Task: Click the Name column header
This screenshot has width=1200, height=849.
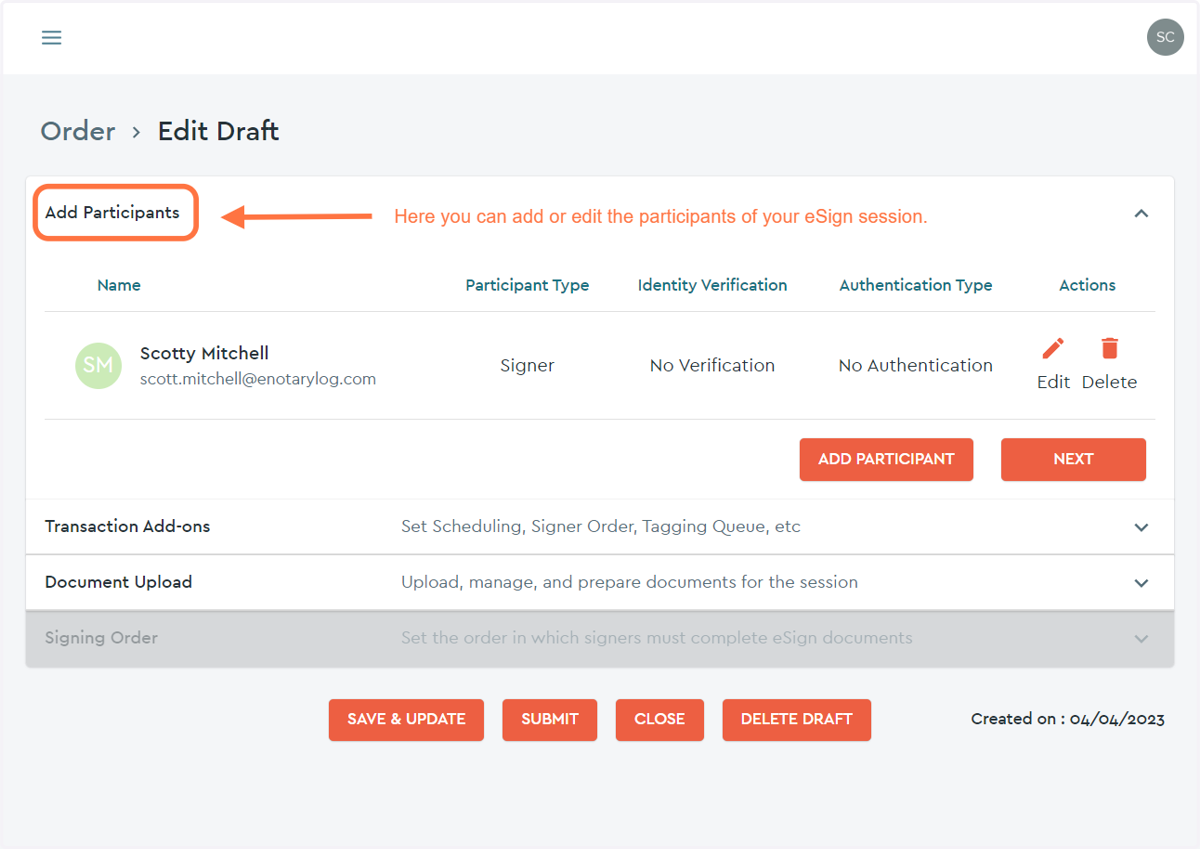Action: (x=119, y=285)
